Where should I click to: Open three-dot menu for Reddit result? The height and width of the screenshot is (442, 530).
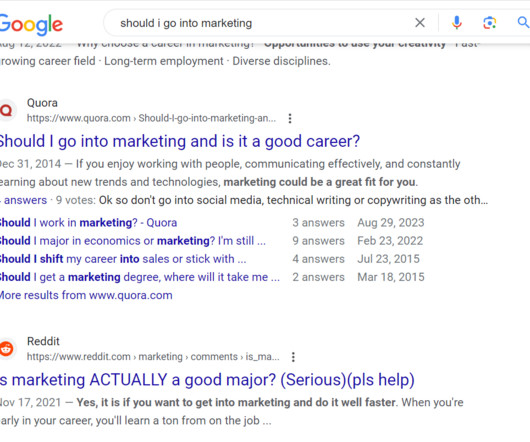[x=293, y=357]
